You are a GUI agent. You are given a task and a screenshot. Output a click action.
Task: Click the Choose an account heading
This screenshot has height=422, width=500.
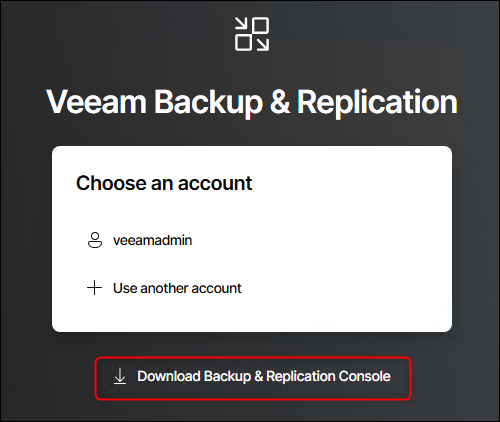click(x=164, y=183)
